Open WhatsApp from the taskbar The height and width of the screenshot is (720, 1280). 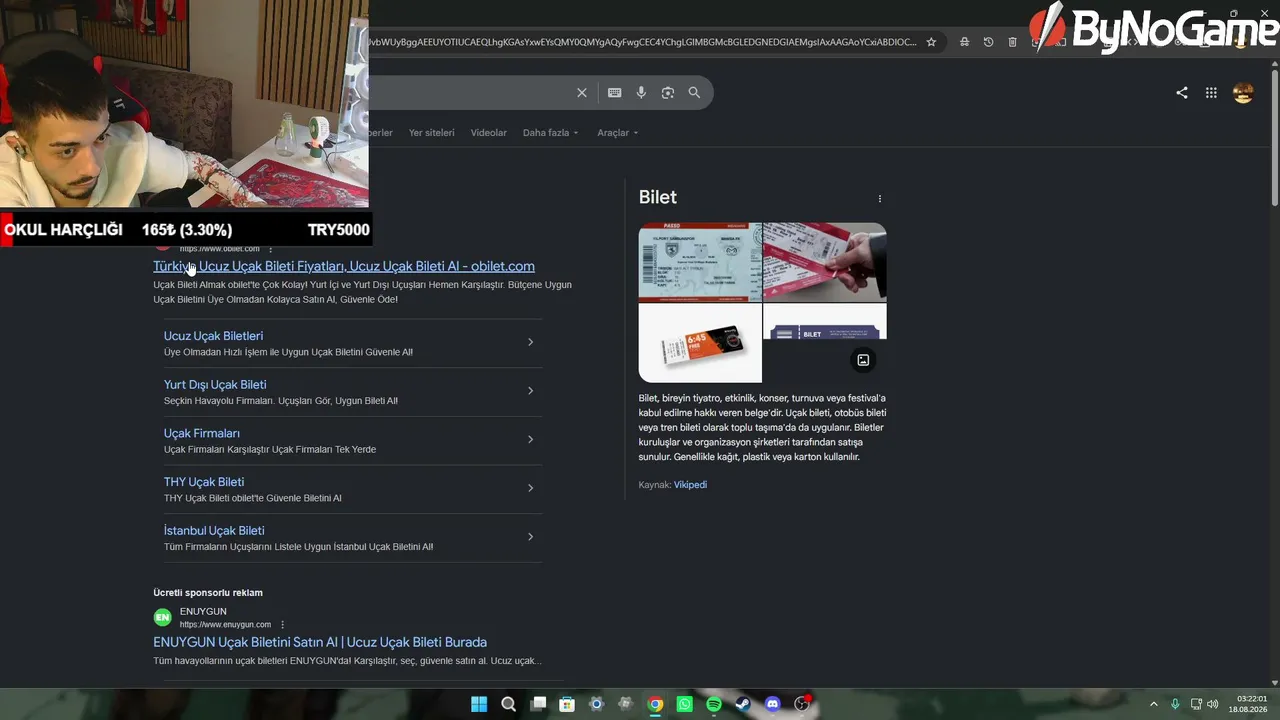[x=684, y=704]
